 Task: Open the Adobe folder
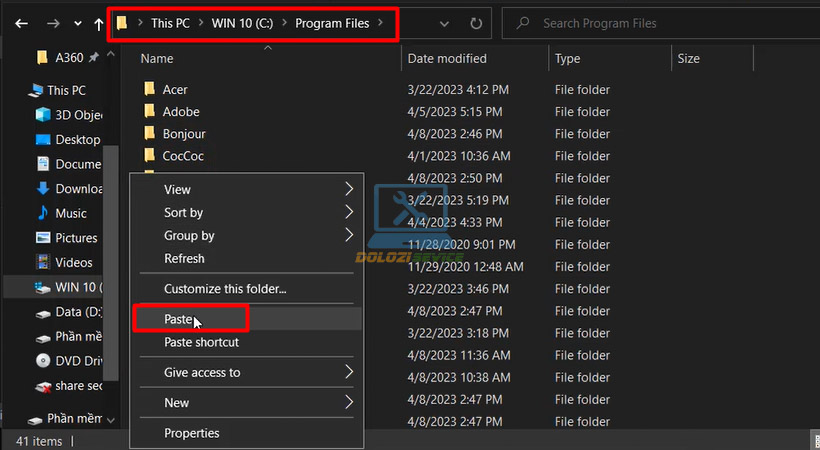180,112
